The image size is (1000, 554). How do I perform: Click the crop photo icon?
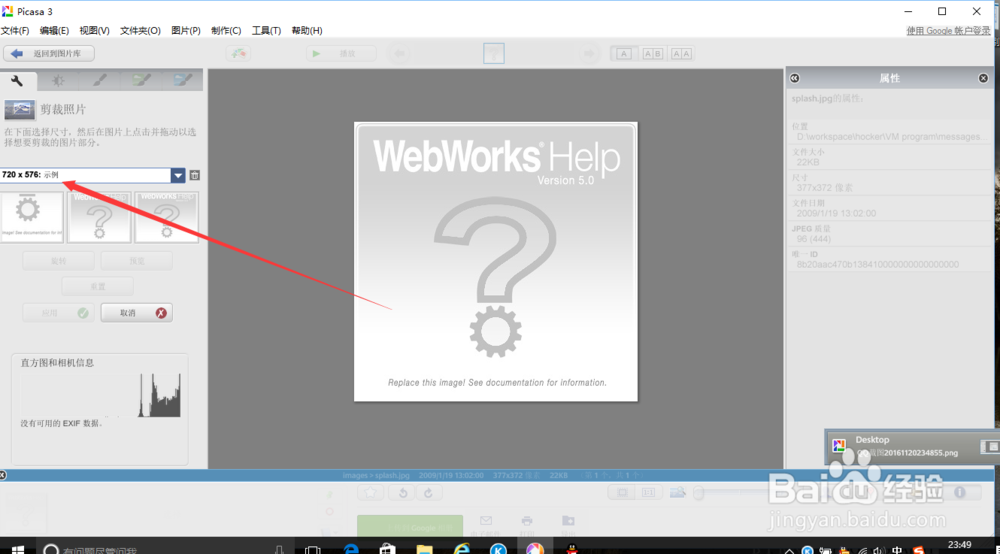tap(20, 110)
